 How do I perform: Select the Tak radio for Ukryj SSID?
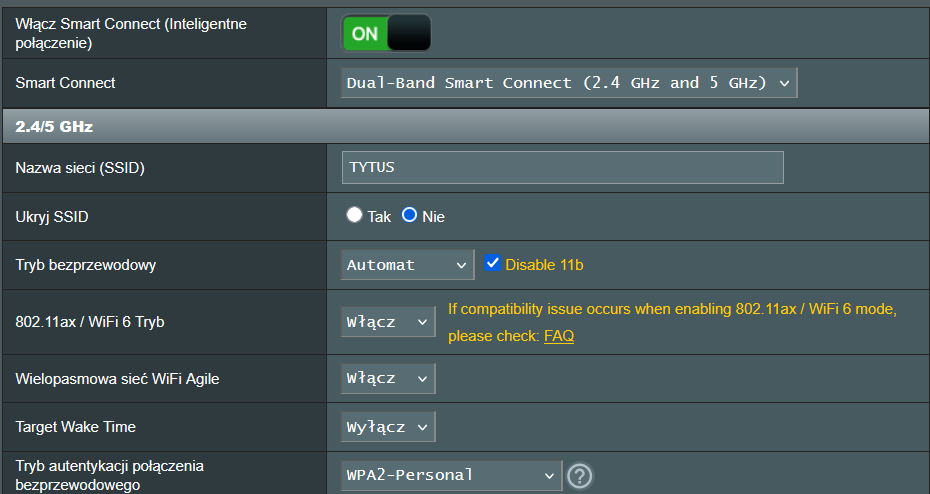point(354,216)
